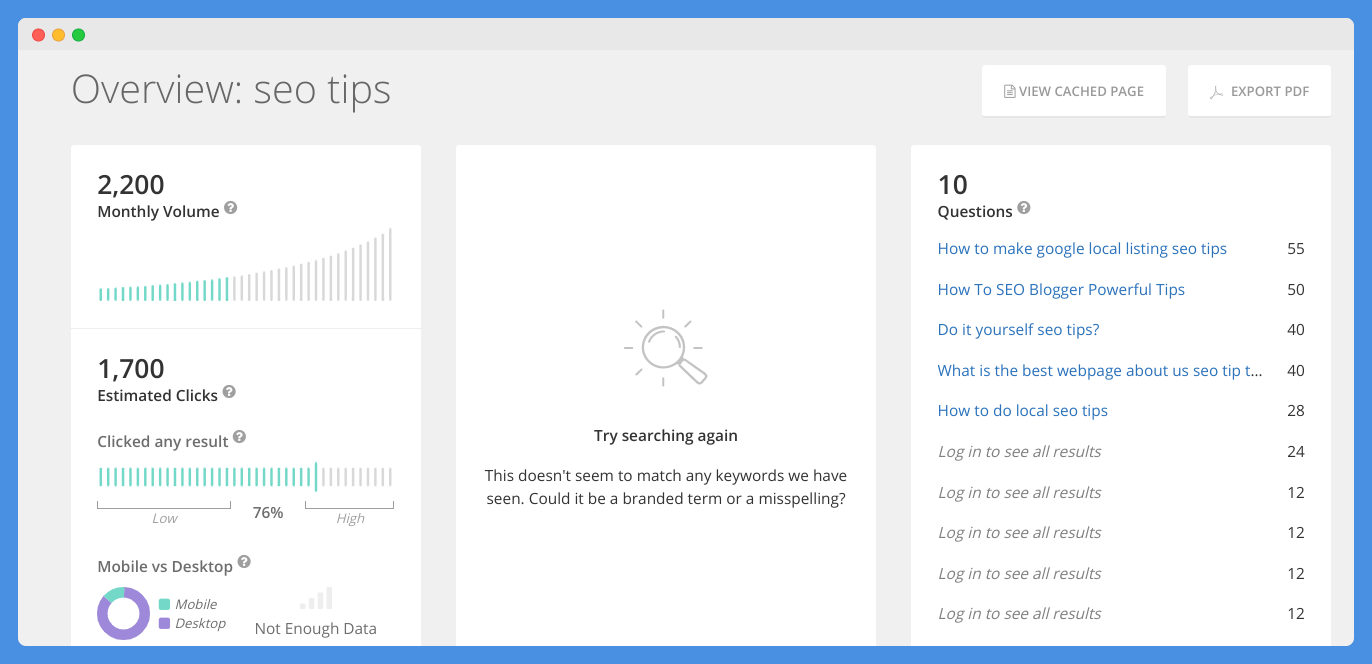Click the Mobile vs Desktop help icon
Screen dimensions: 1372x664
pos(244,563)
